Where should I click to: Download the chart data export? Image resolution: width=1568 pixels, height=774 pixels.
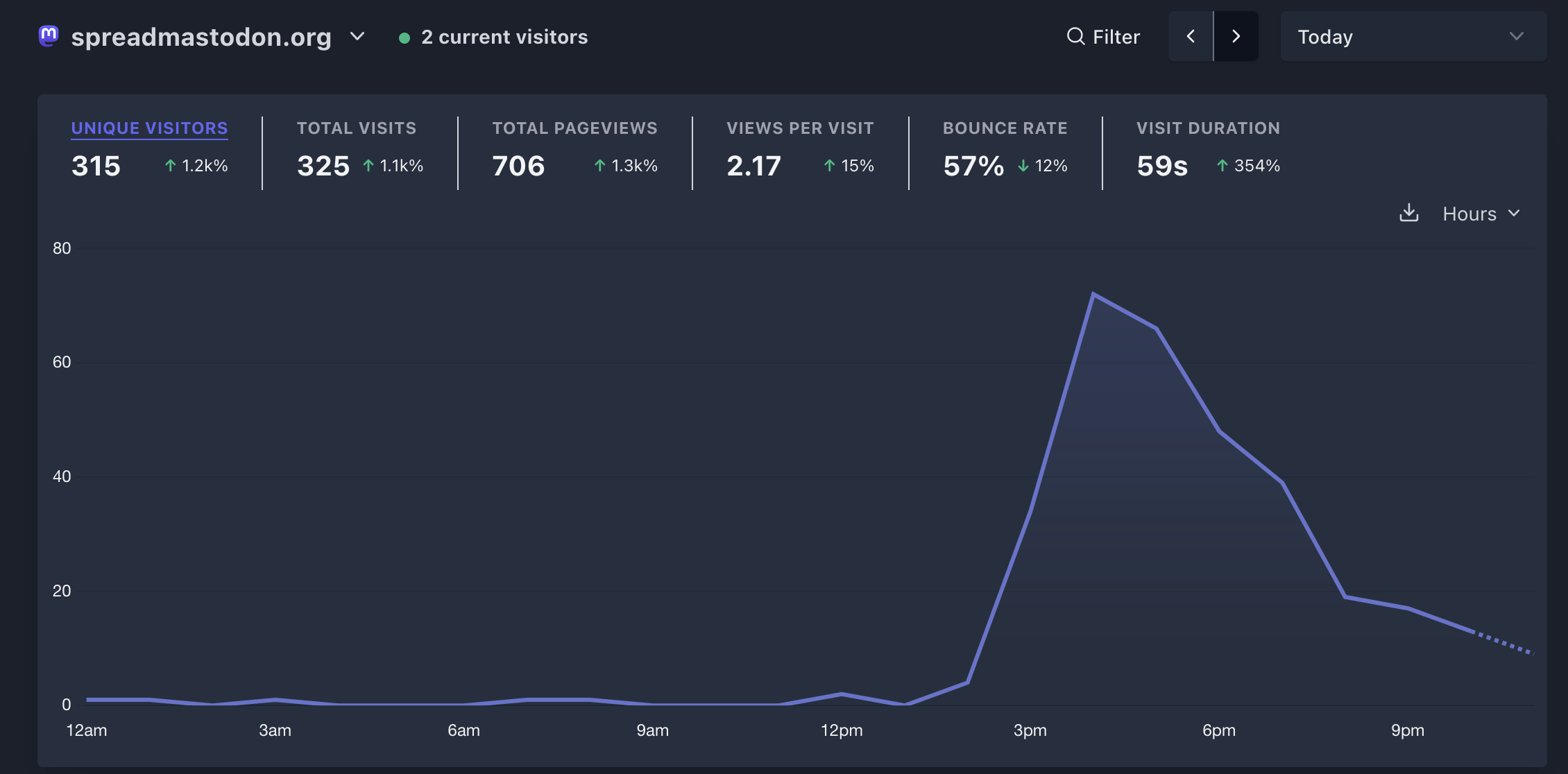[1409, 213]
